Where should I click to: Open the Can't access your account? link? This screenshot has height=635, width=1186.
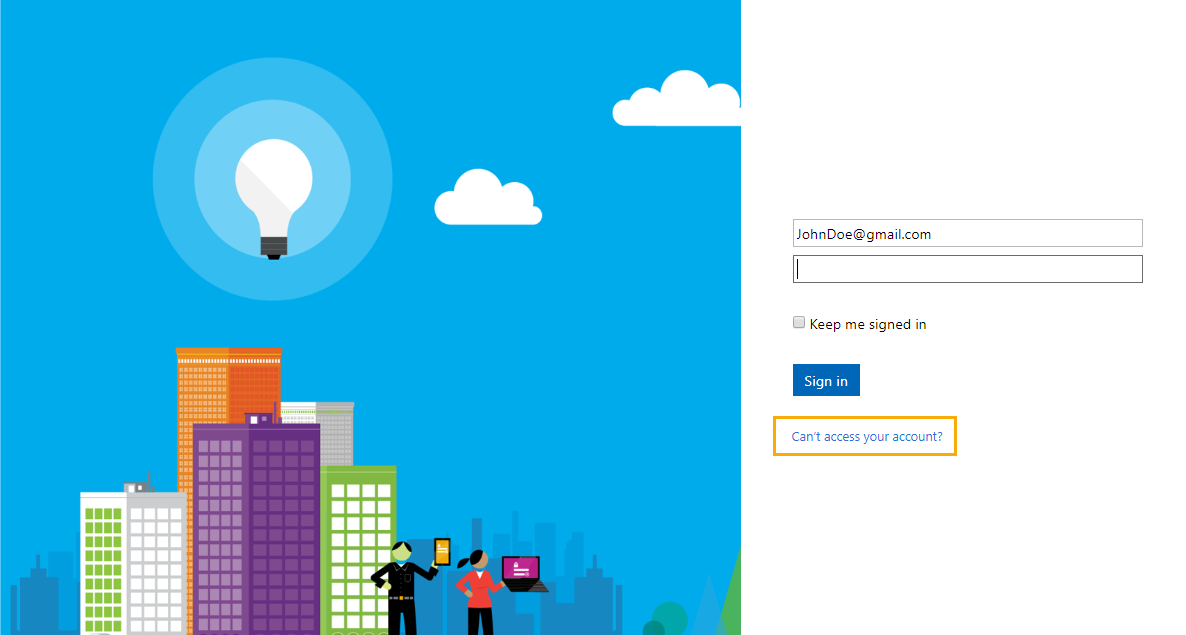[x=867, y=436]
